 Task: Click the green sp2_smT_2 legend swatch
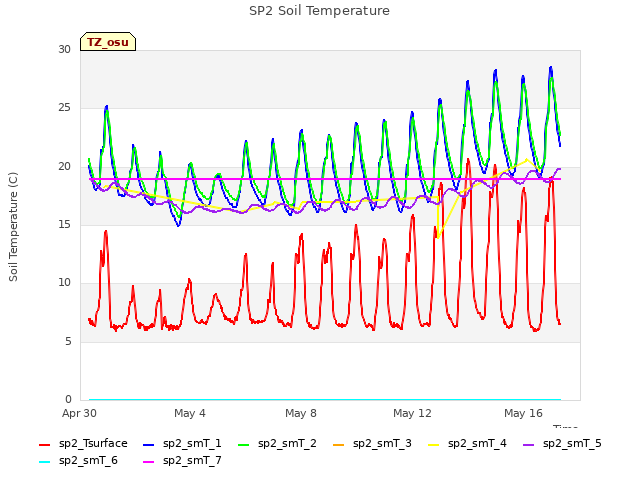(x=244, y=444)
